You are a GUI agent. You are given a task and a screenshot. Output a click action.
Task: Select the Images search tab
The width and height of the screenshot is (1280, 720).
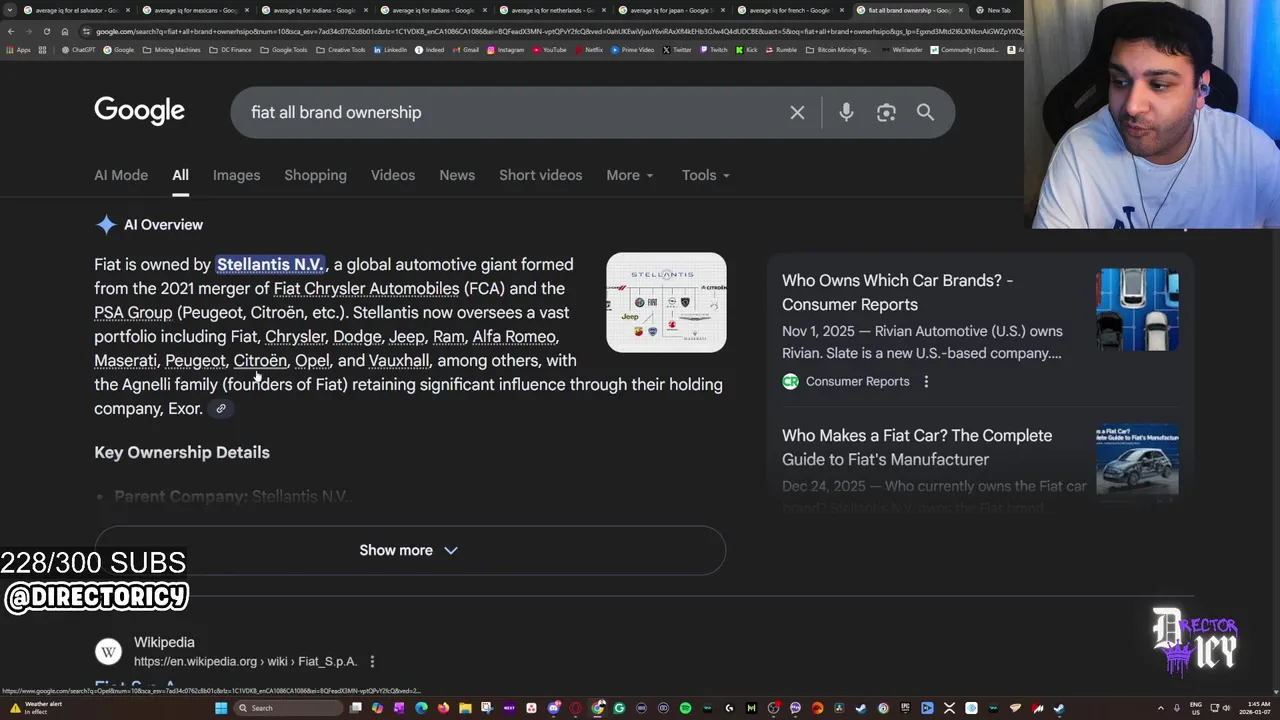coord(236,175)
